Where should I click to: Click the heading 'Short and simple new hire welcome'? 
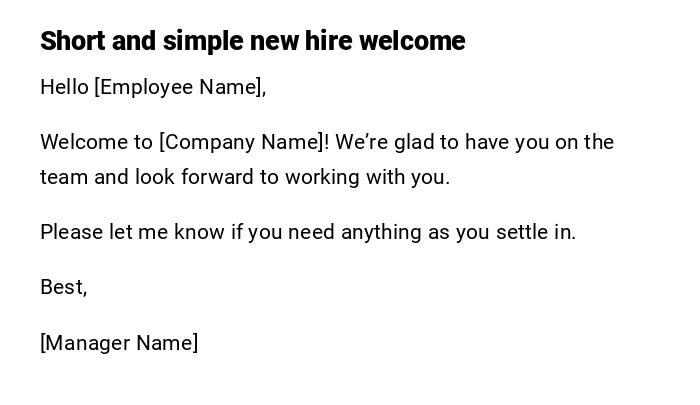[252, 41]
